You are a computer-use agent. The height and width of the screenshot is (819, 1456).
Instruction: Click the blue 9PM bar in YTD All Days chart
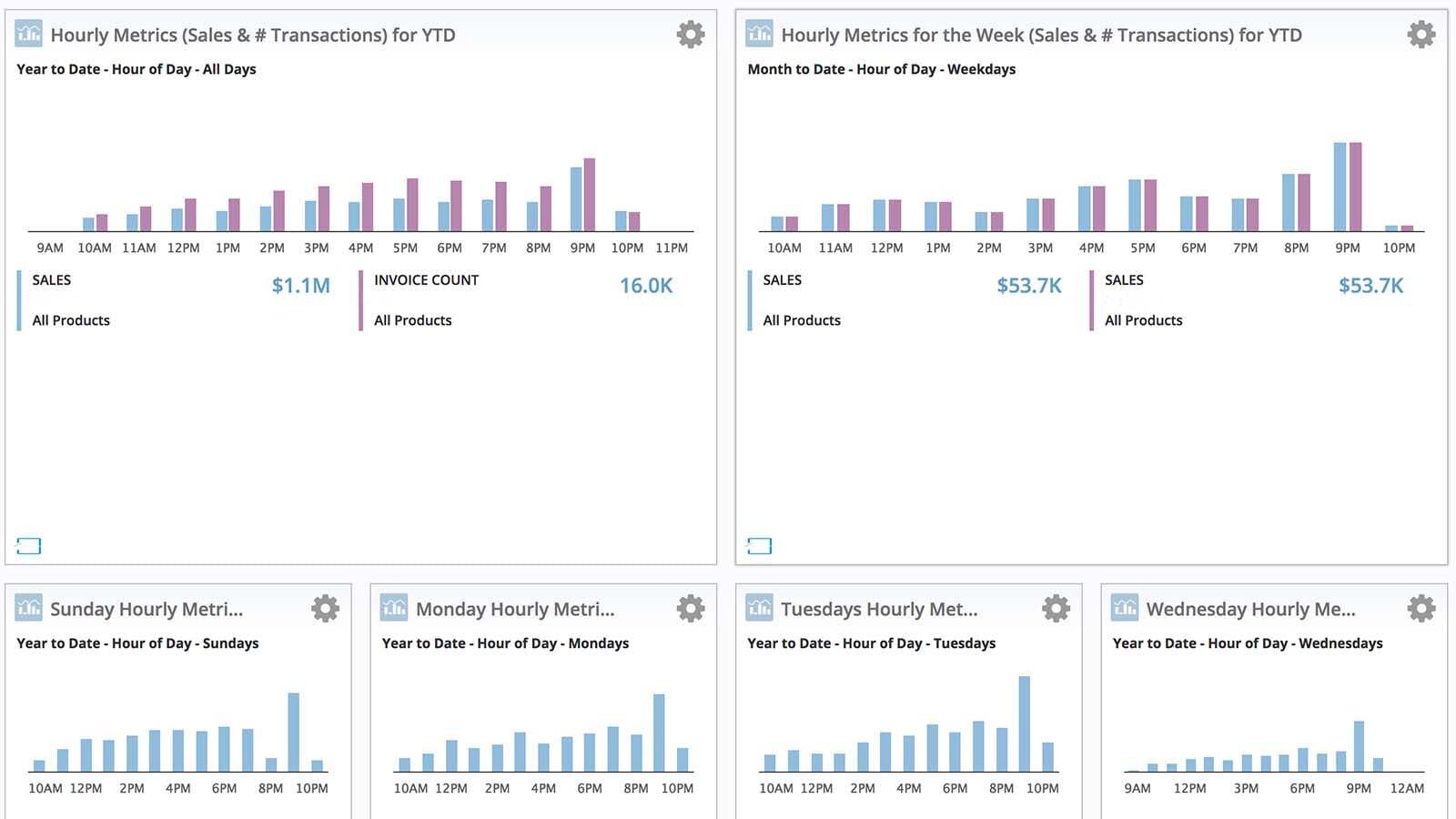click(x=576, y=199)
